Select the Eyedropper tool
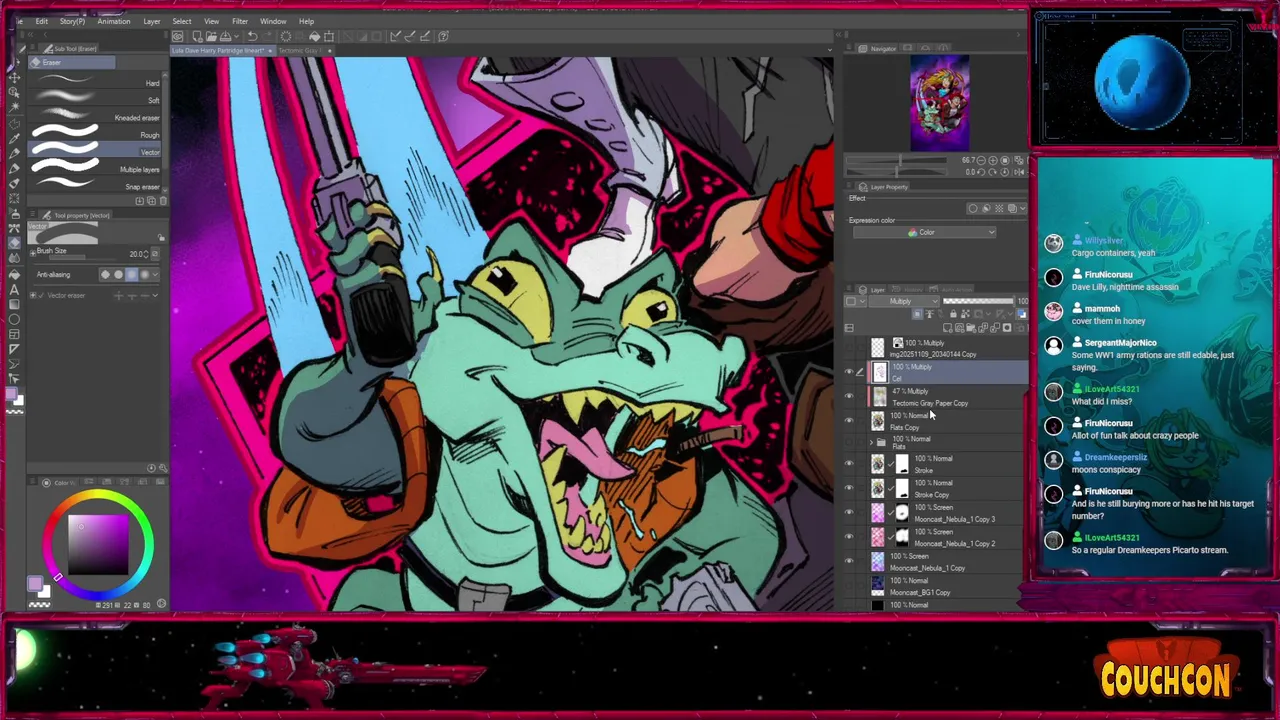Image resolution: width=1280 pixels, height=720 pixels. tap(14, 138)
